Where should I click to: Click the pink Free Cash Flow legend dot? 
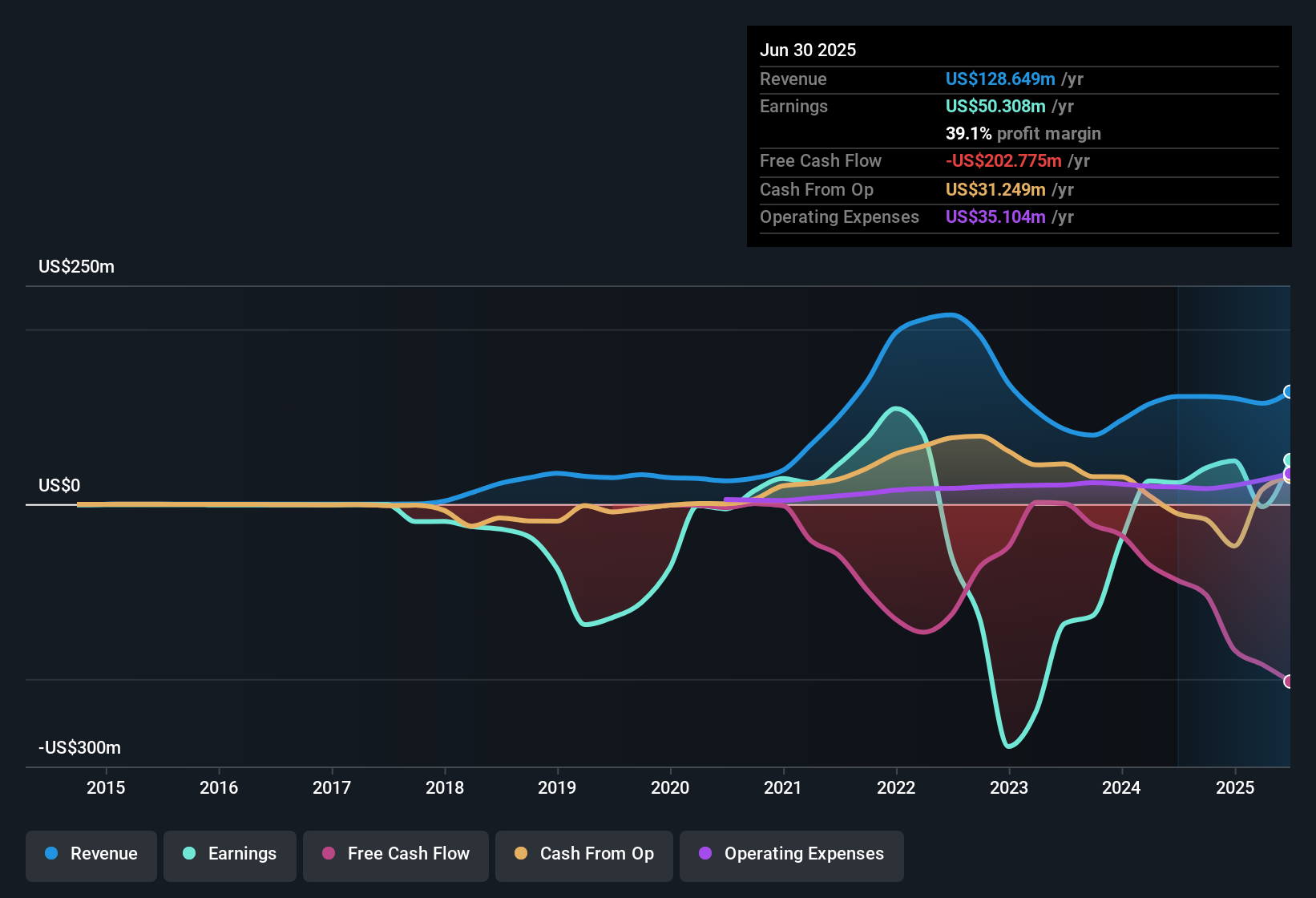[x=329, y=853]
